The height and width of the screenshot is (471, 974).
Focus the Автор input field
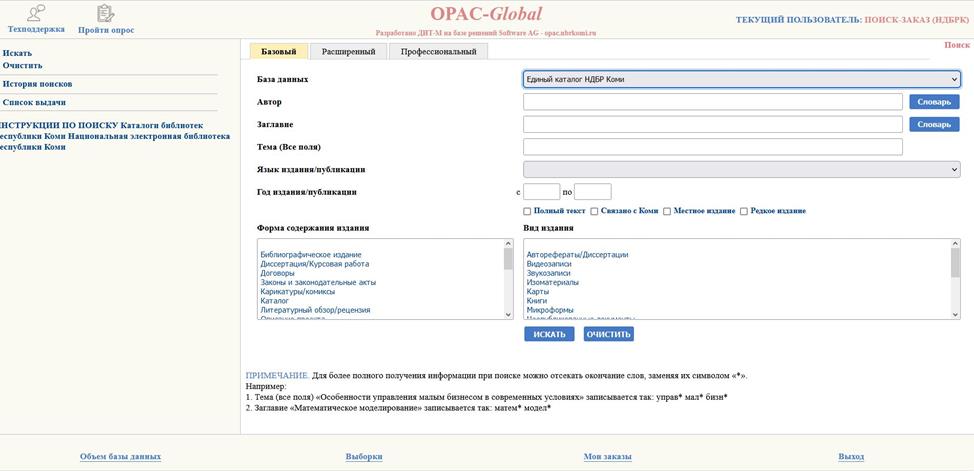tap(712, 102)
